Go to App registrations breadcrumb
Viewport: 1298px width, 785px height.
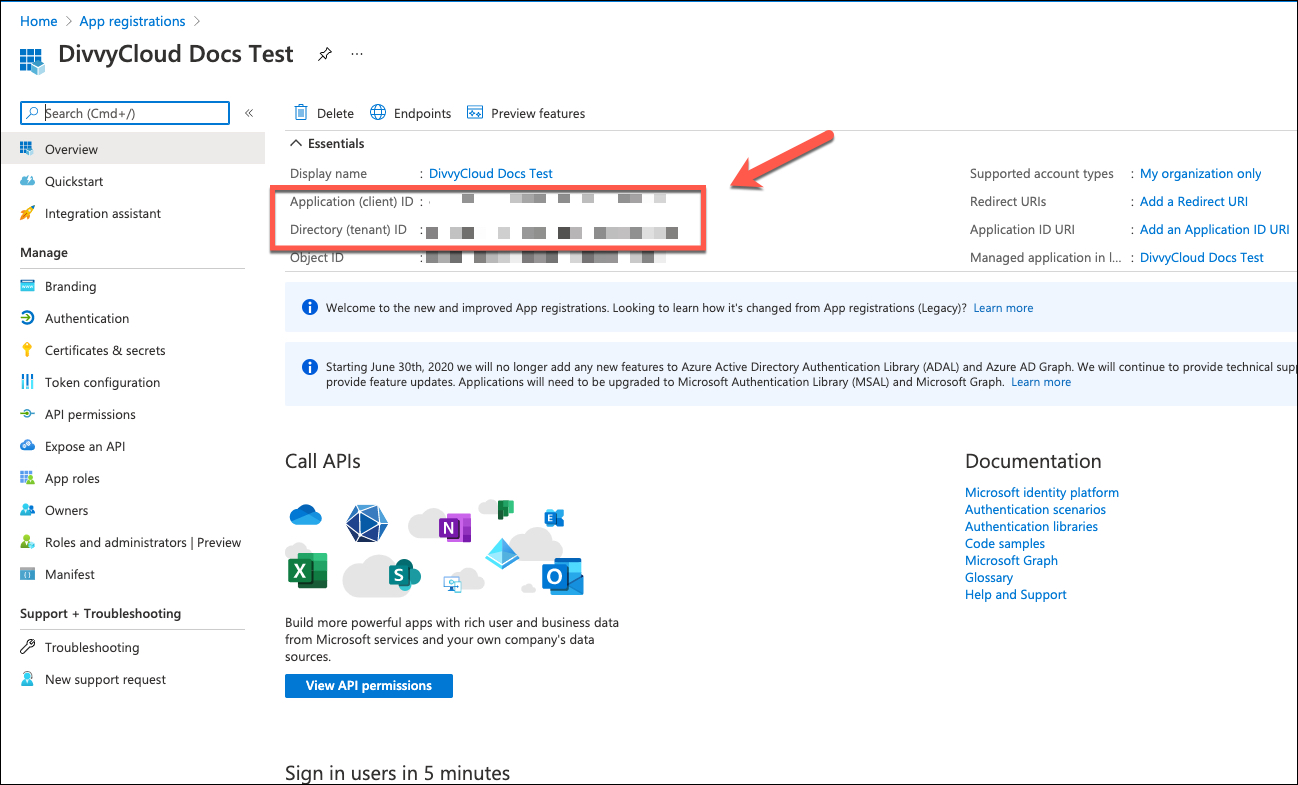tap(132, 21)
